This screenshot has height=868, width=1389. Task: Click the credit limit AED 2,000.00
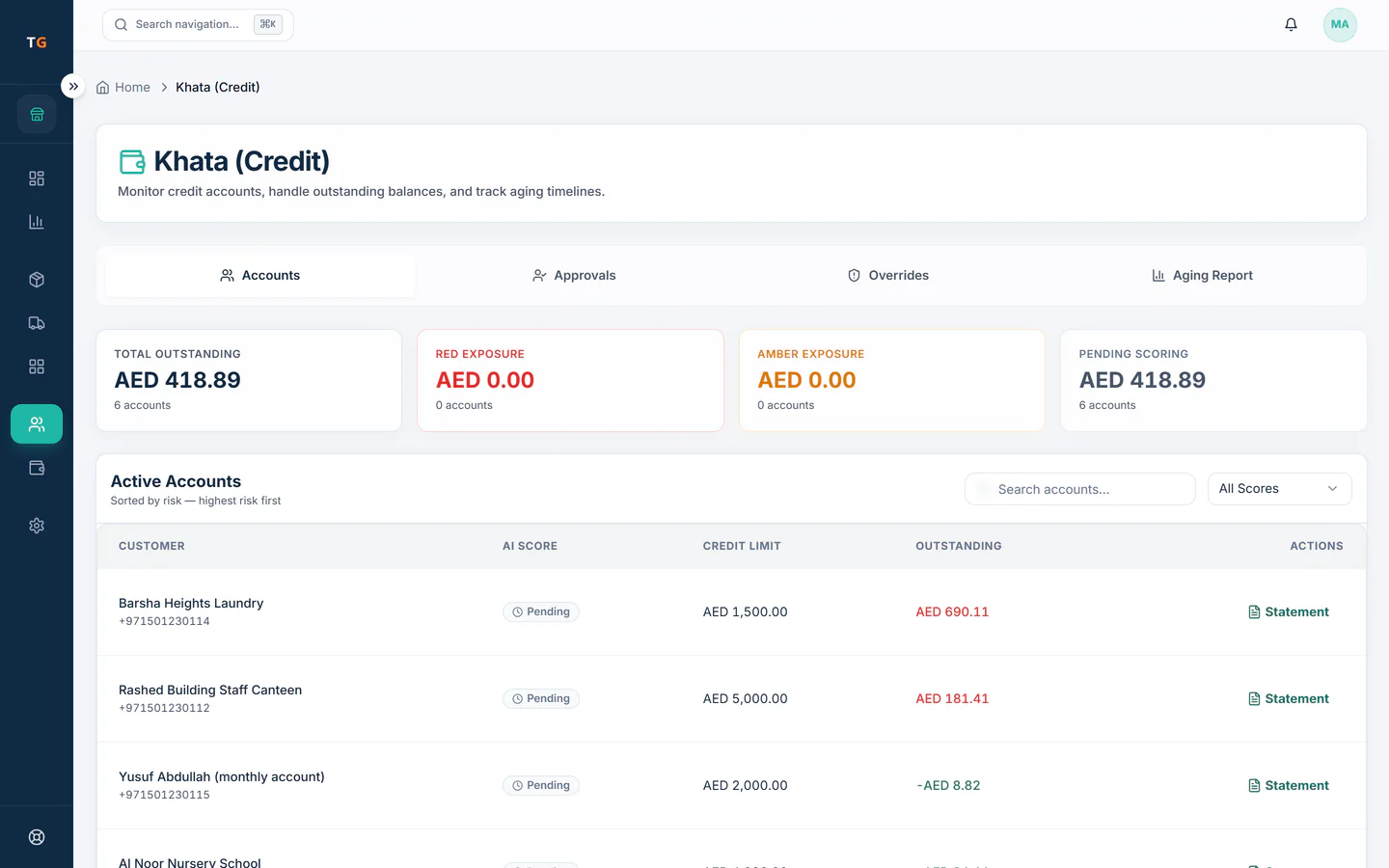tap(746, 786)
